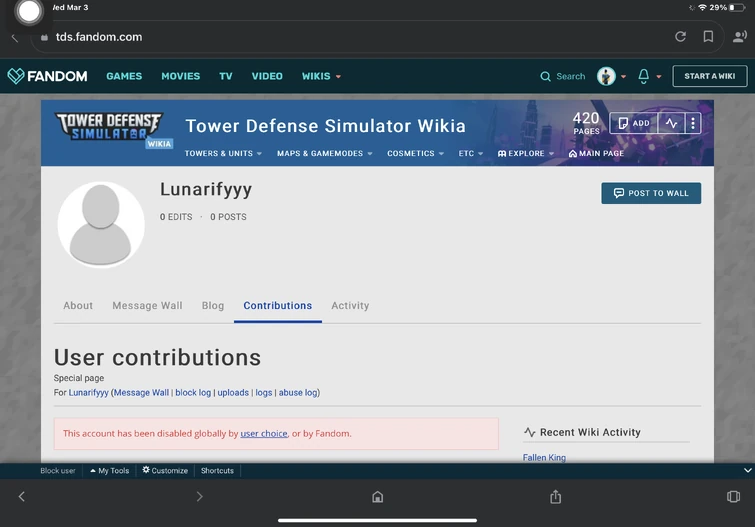Screen dimensions: 755x527
Task: Open Message Wall link in parentheses
Action: (141, 393)
